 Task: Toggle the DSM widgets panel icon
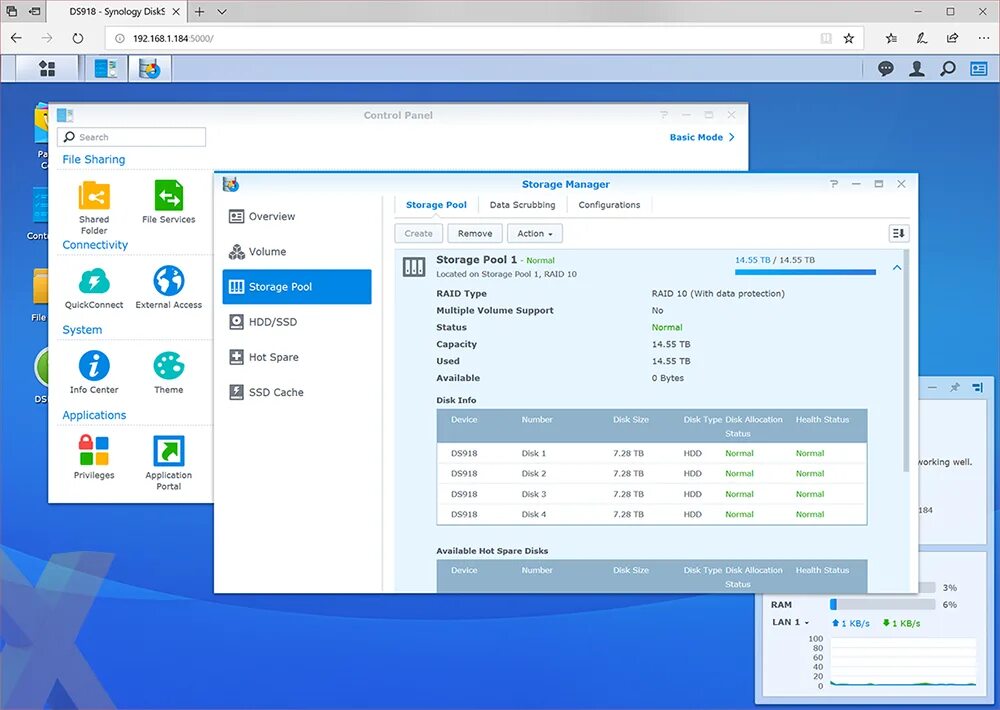(x=978, y=68)
